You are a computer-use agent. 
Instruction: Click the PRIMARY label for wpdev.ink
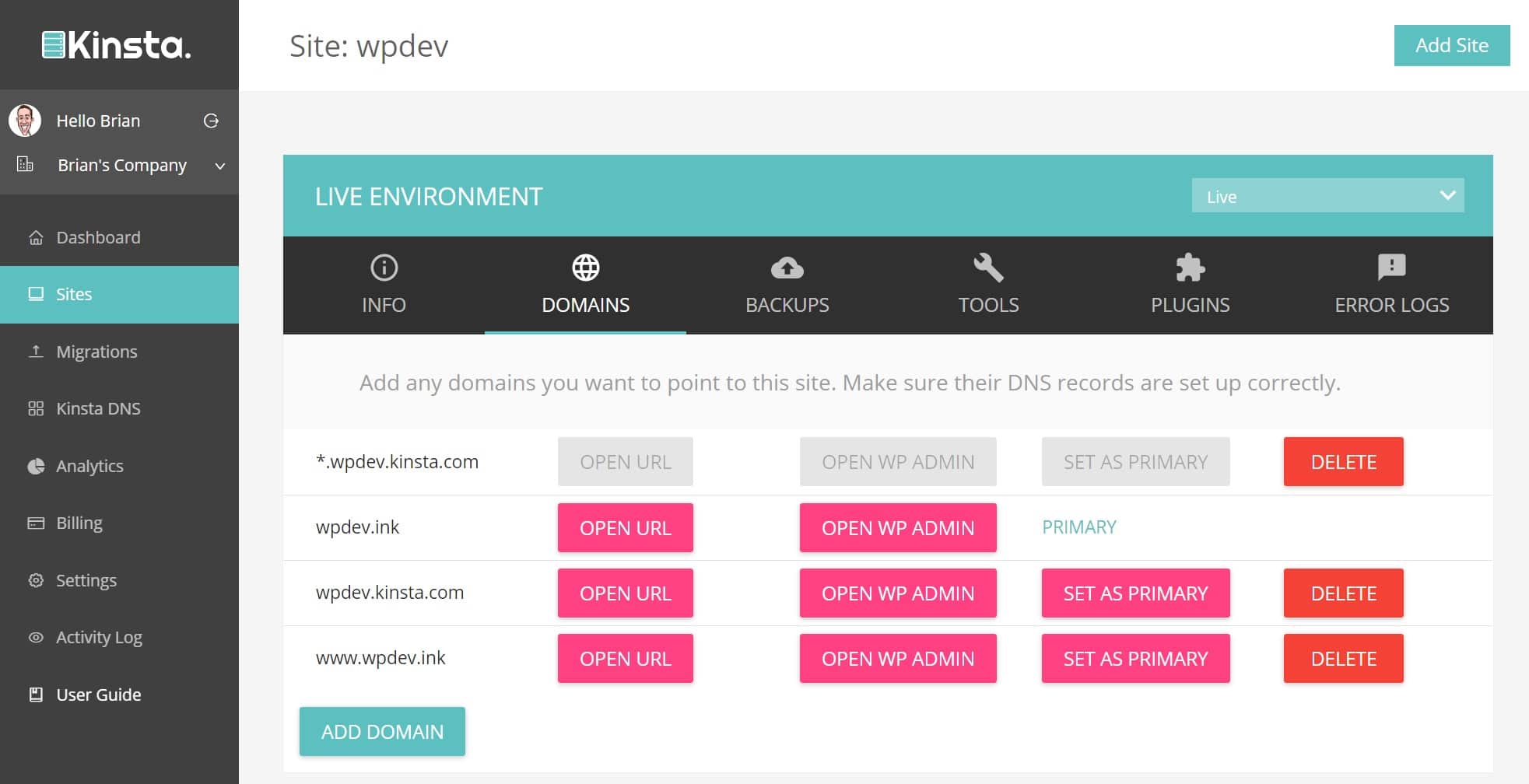point(1078,527)
